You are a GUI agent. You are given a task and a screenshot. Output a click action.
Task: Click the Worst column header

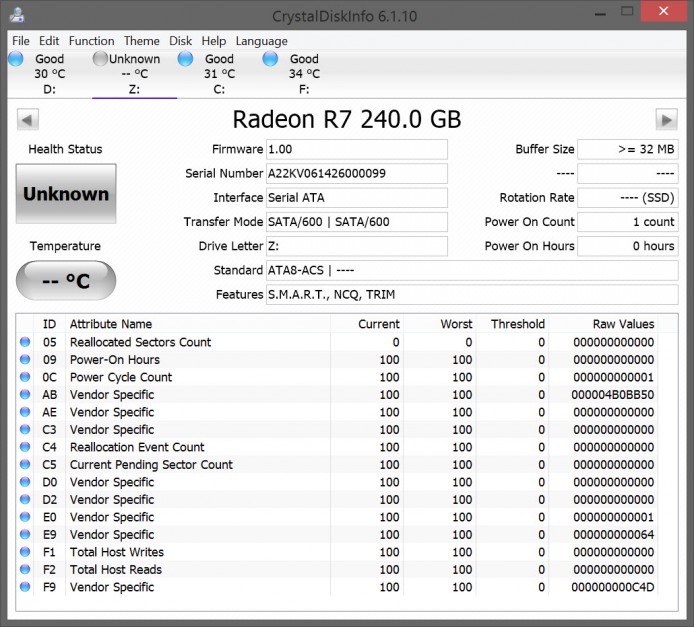point(440,324)
